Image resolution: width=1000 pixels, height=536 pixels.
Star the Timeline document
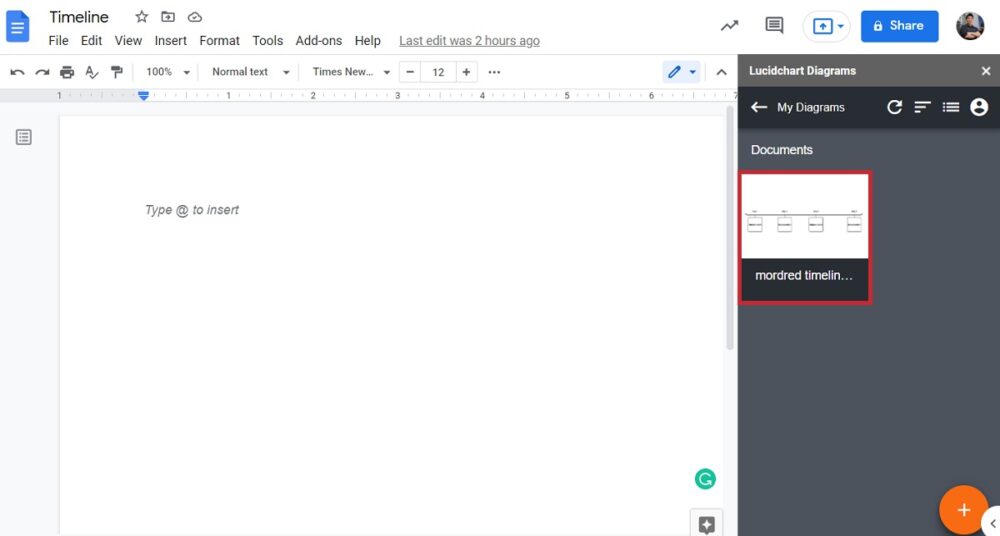[142, 17]
